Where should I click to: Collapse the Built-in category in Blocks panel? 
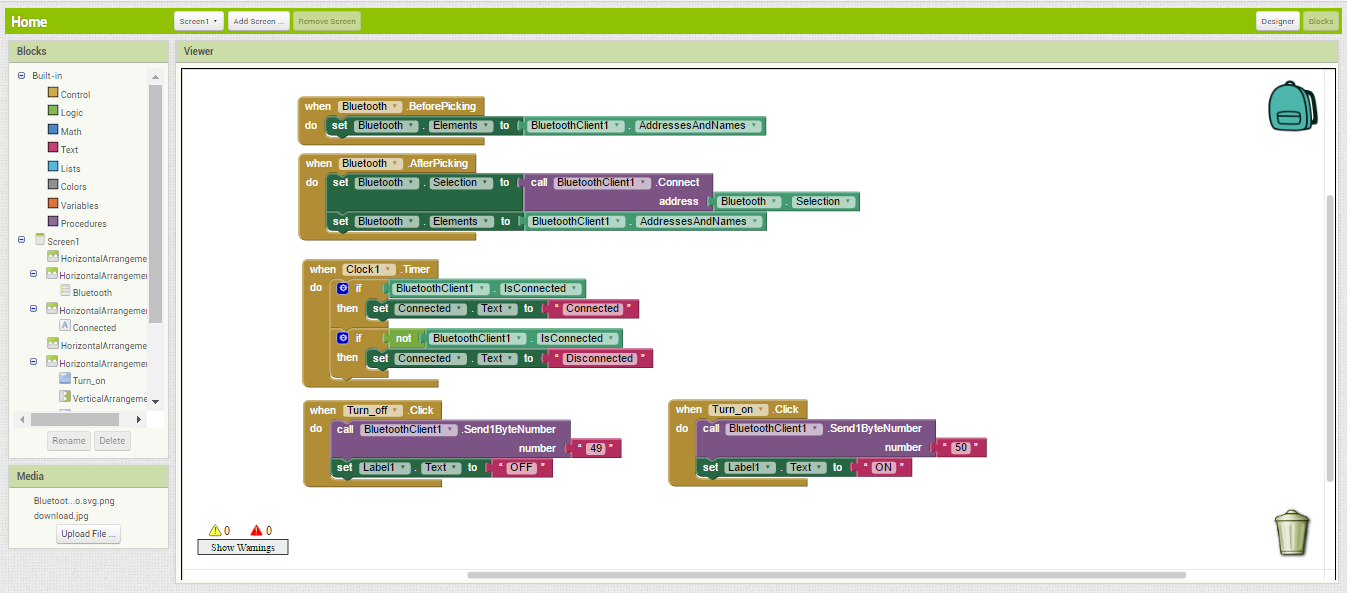pos(21,75)
